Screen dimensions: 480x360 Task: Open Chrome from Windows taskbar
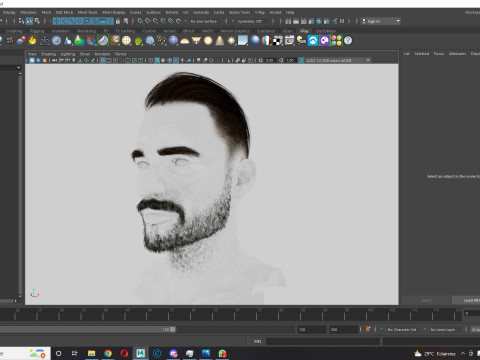108,353
